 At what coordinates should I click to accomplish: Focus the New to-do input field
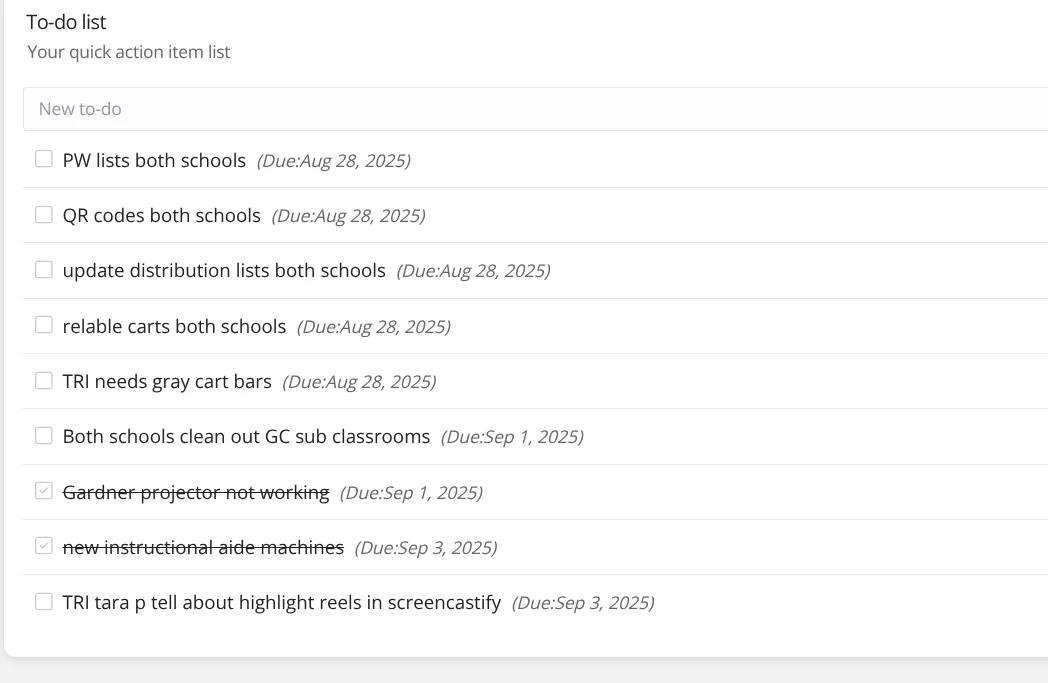535,109
